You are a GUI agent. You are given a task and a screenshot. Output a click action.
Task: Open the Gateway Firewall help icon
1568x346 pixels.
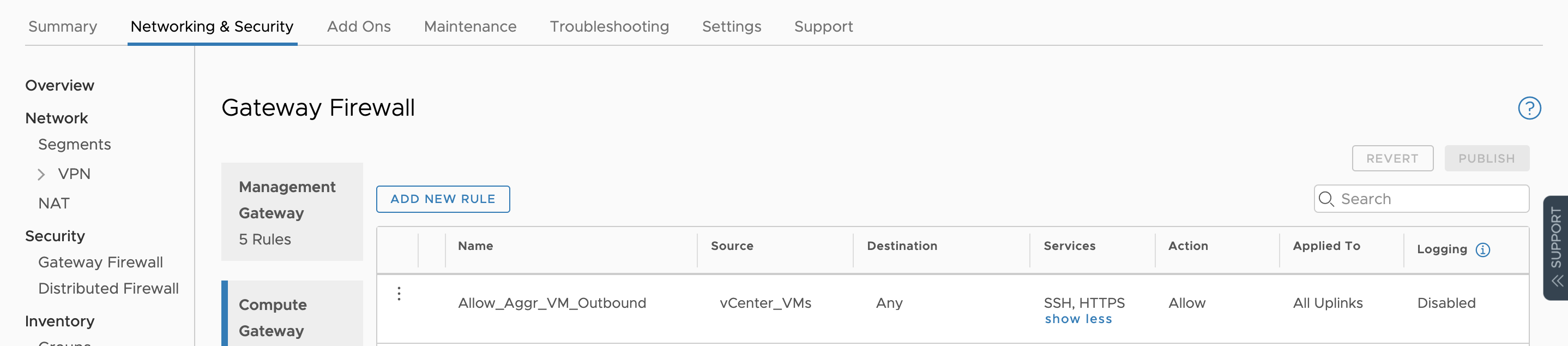click(x=1530, y=108)
